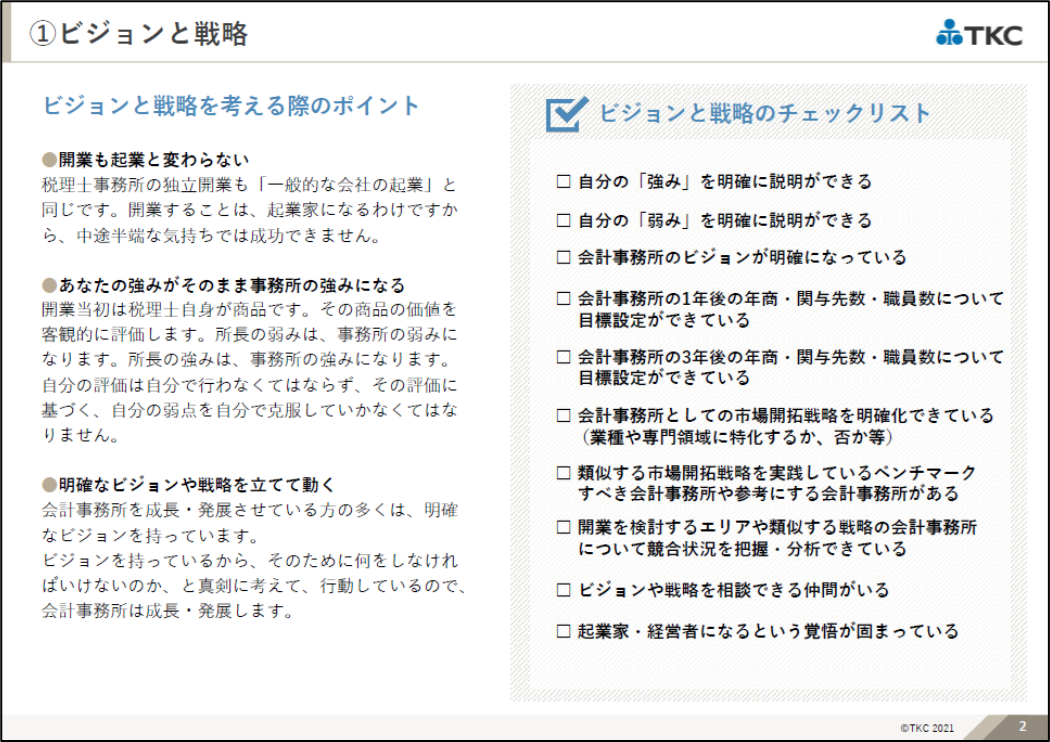Tick the 3年後の年商 goal-setting checkbox

(564, 357)
